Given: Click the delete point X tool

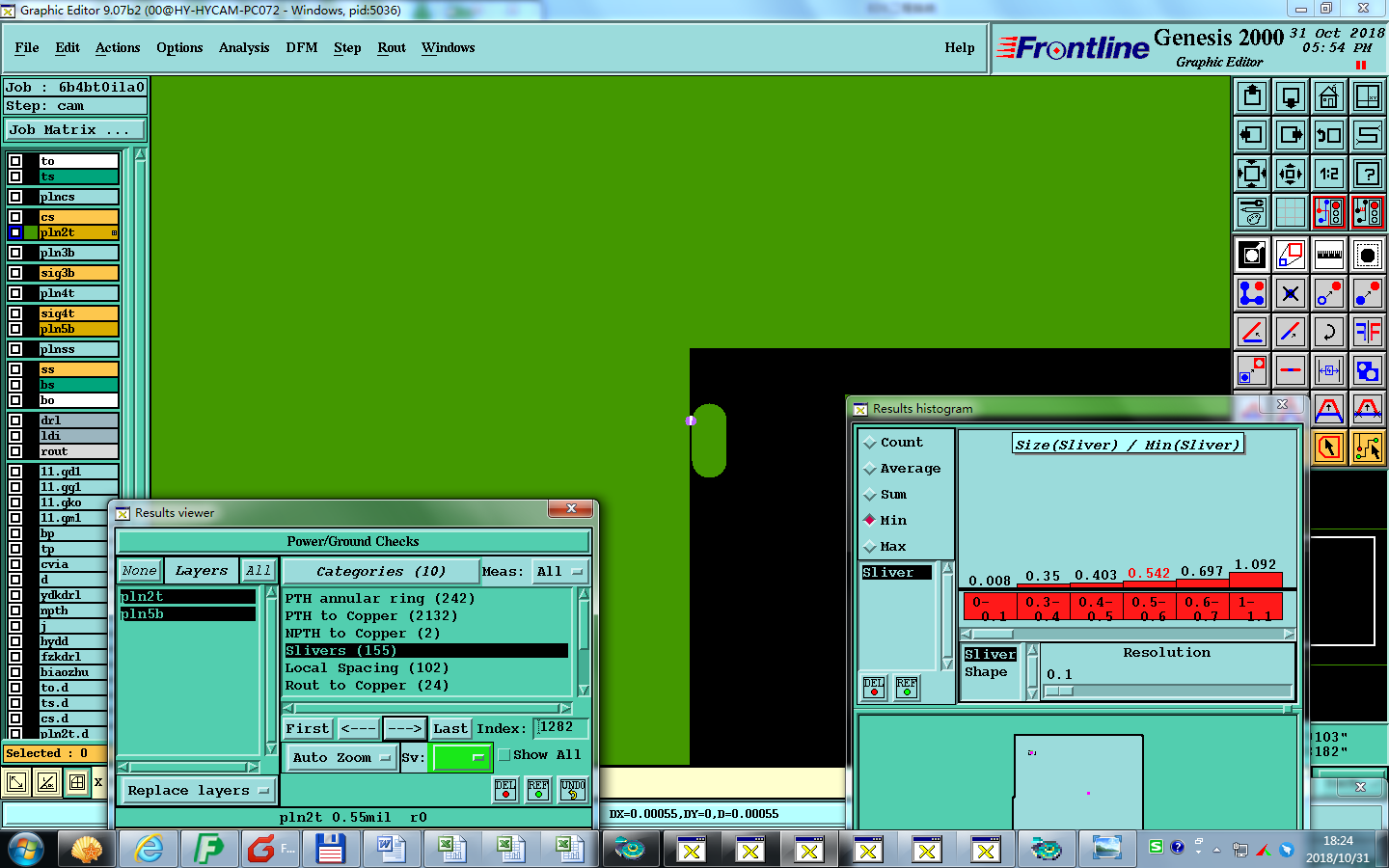Looking at the screenshot, I should pos(1291,293).
